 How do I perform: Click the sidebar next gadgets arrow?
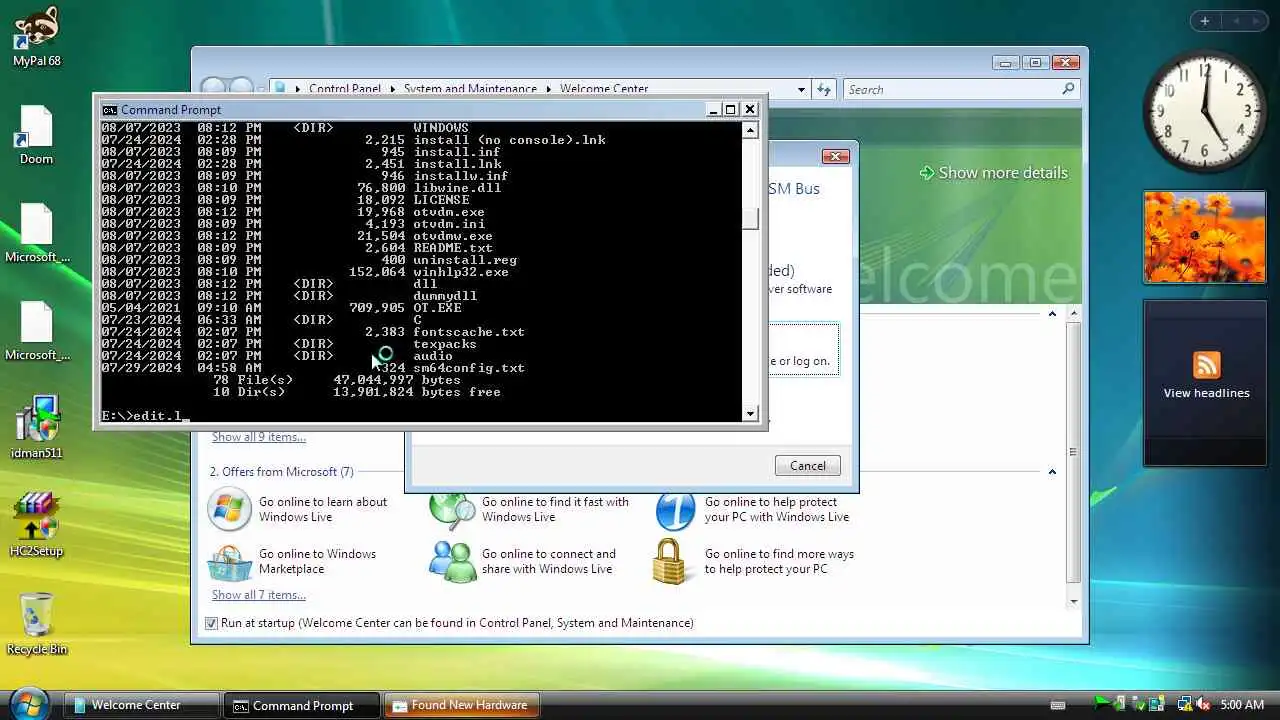pyautogui.click(x=1259, y=21)
